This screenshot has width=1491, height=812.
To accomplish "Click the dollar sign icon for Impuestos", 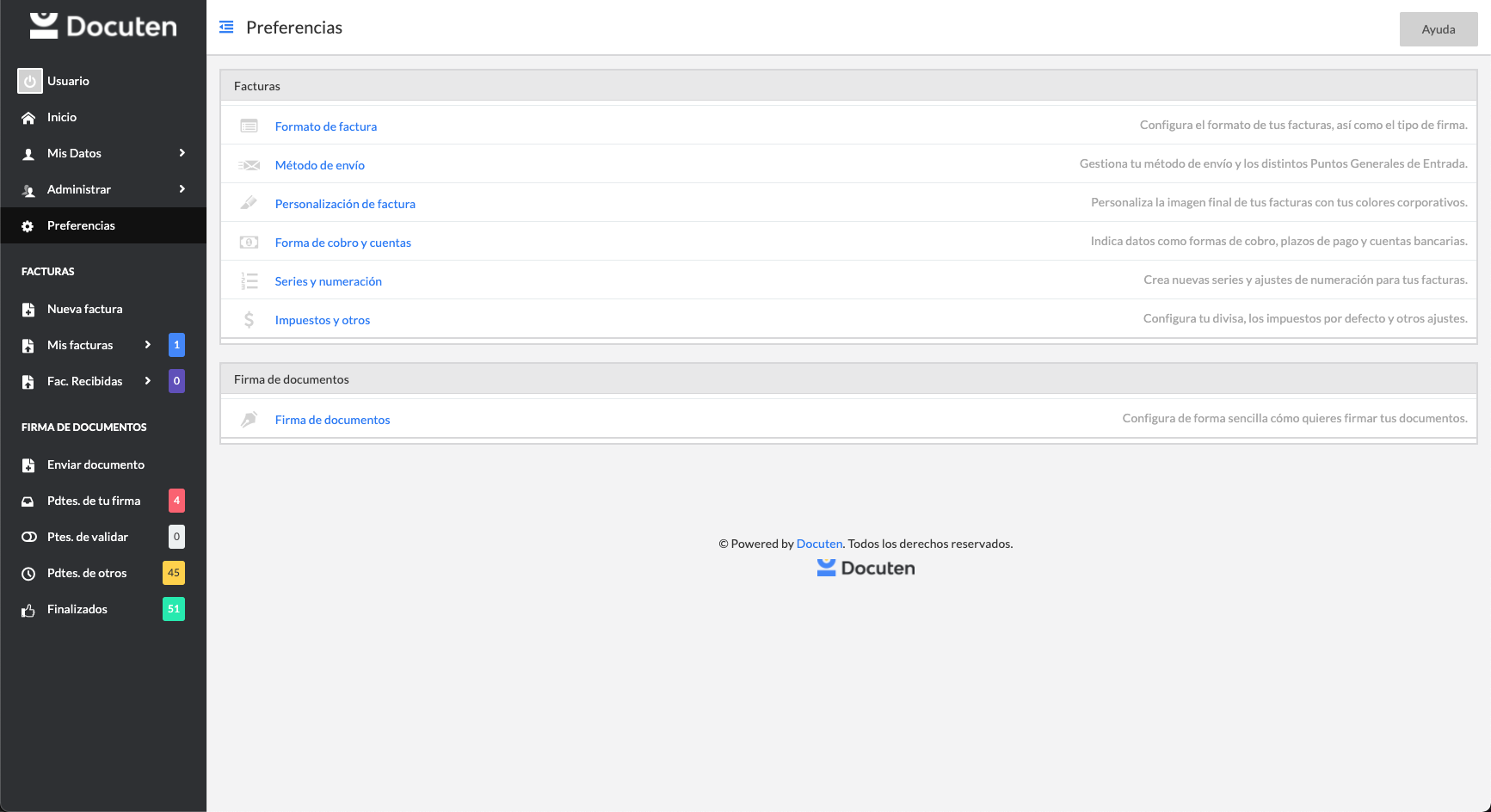I will (249, 320).
